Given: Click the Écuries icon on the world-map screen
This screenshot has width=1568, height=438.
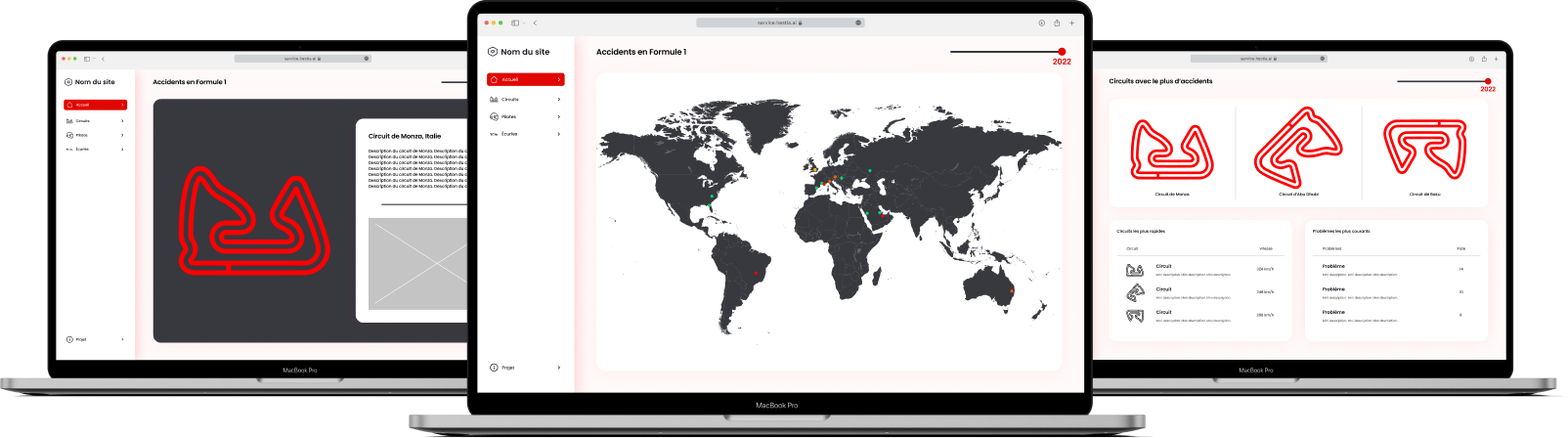Looking at the screenshot, I should [494, 134].
